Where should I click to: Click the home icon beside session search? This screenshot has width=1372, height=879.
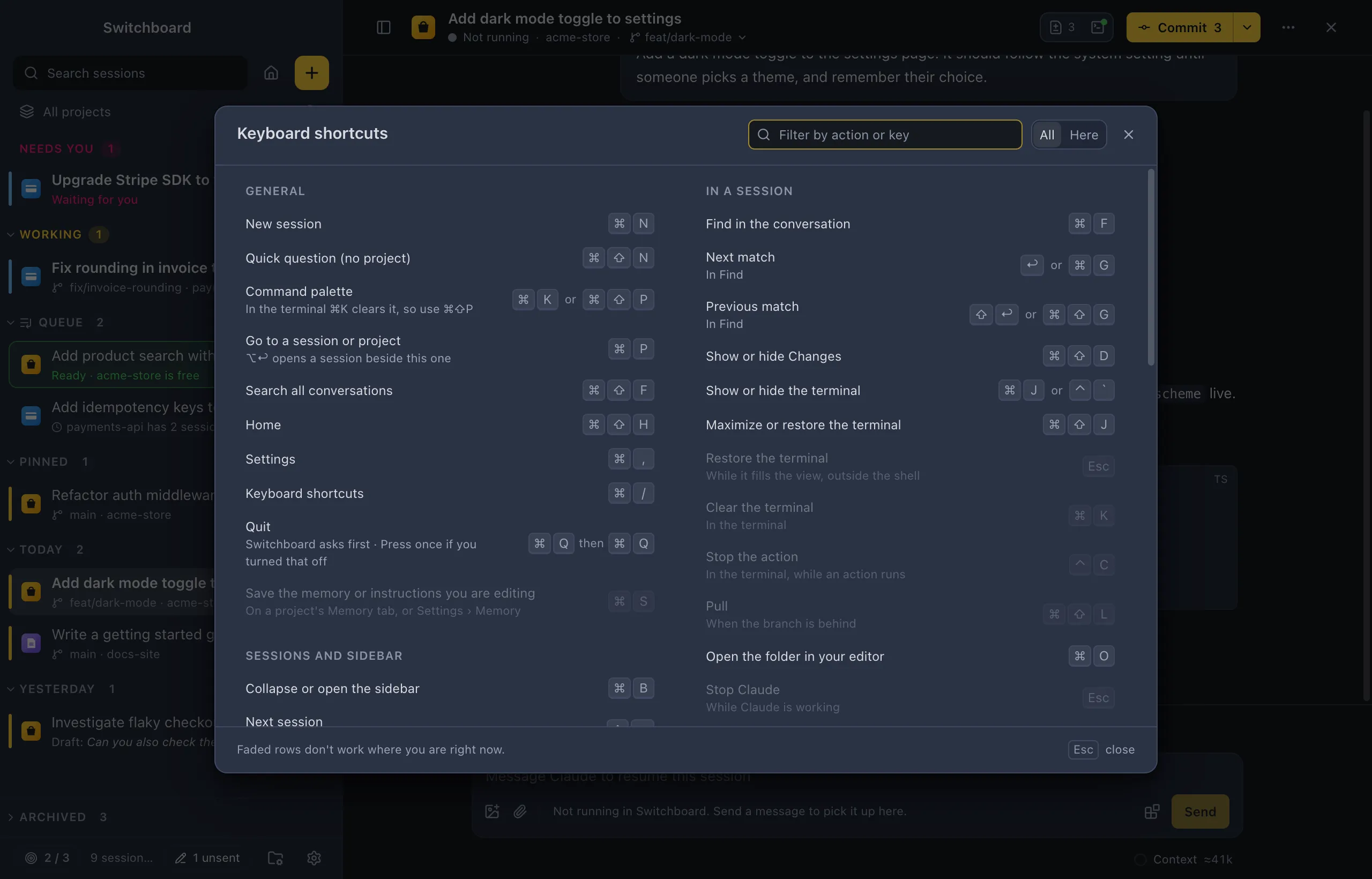[x=271, y=73]
